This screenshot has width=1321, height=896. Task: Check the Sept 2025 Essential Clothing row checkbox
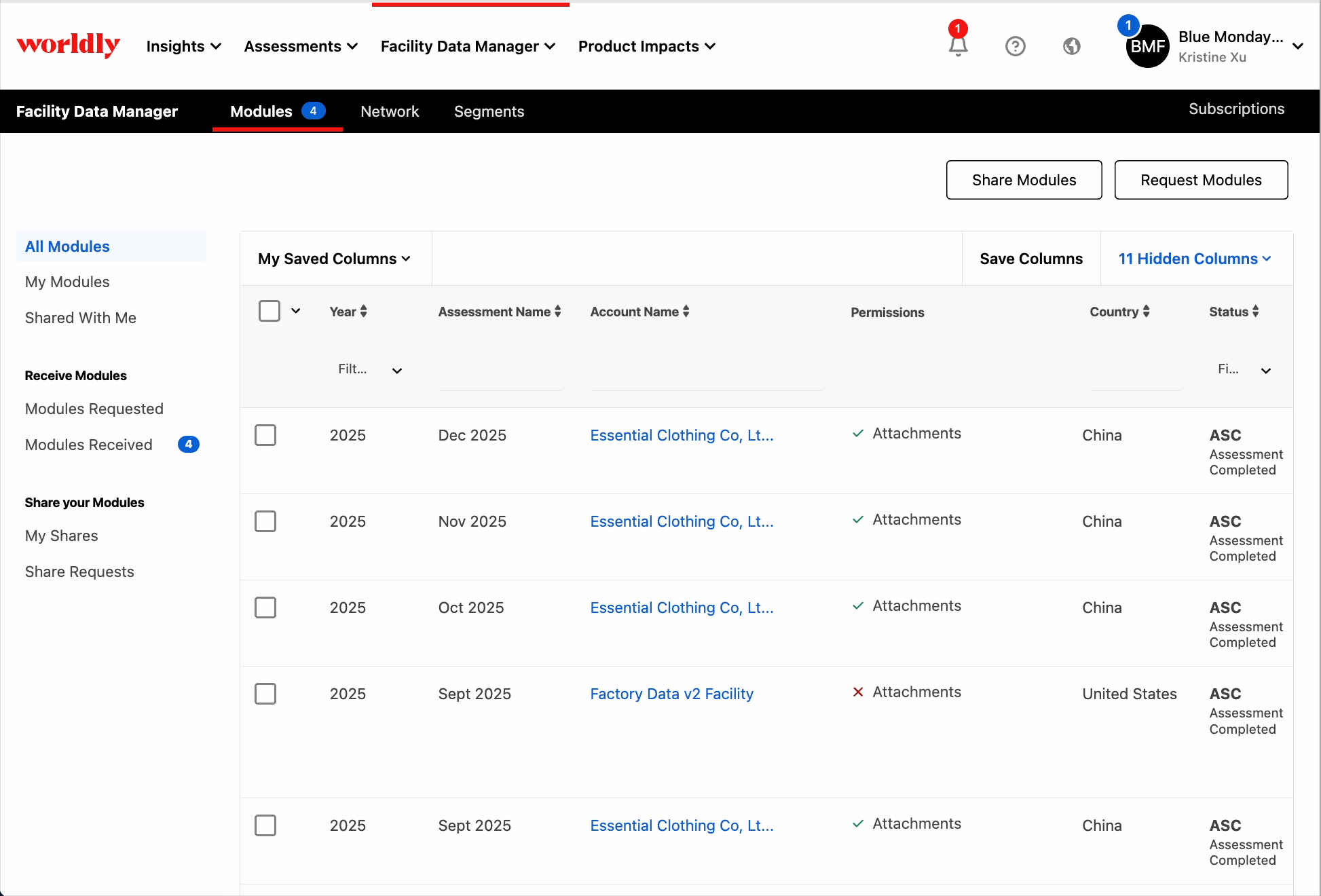(265, 825)
